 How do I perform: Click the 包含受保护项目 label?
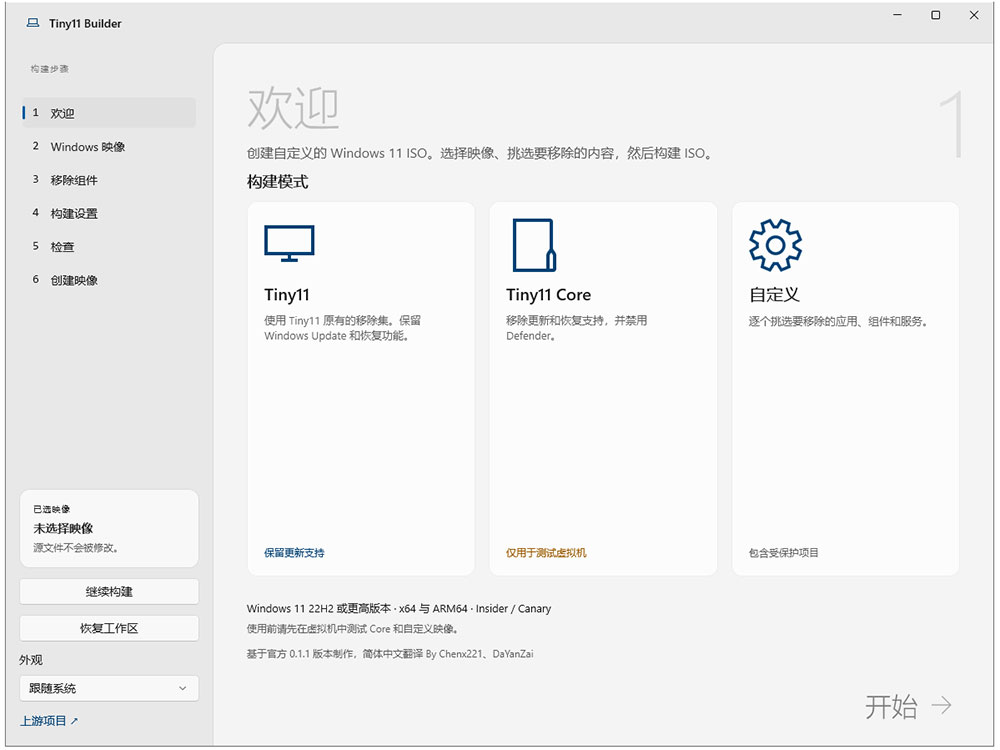tap(784, 553)
